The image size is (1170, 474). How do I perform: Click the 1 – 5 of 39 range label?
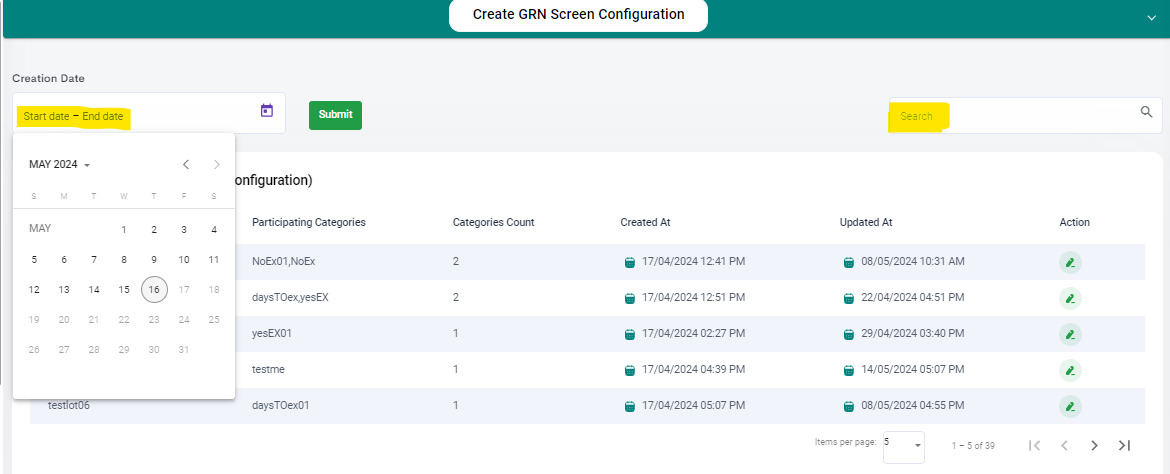click(x=973, y=446)
